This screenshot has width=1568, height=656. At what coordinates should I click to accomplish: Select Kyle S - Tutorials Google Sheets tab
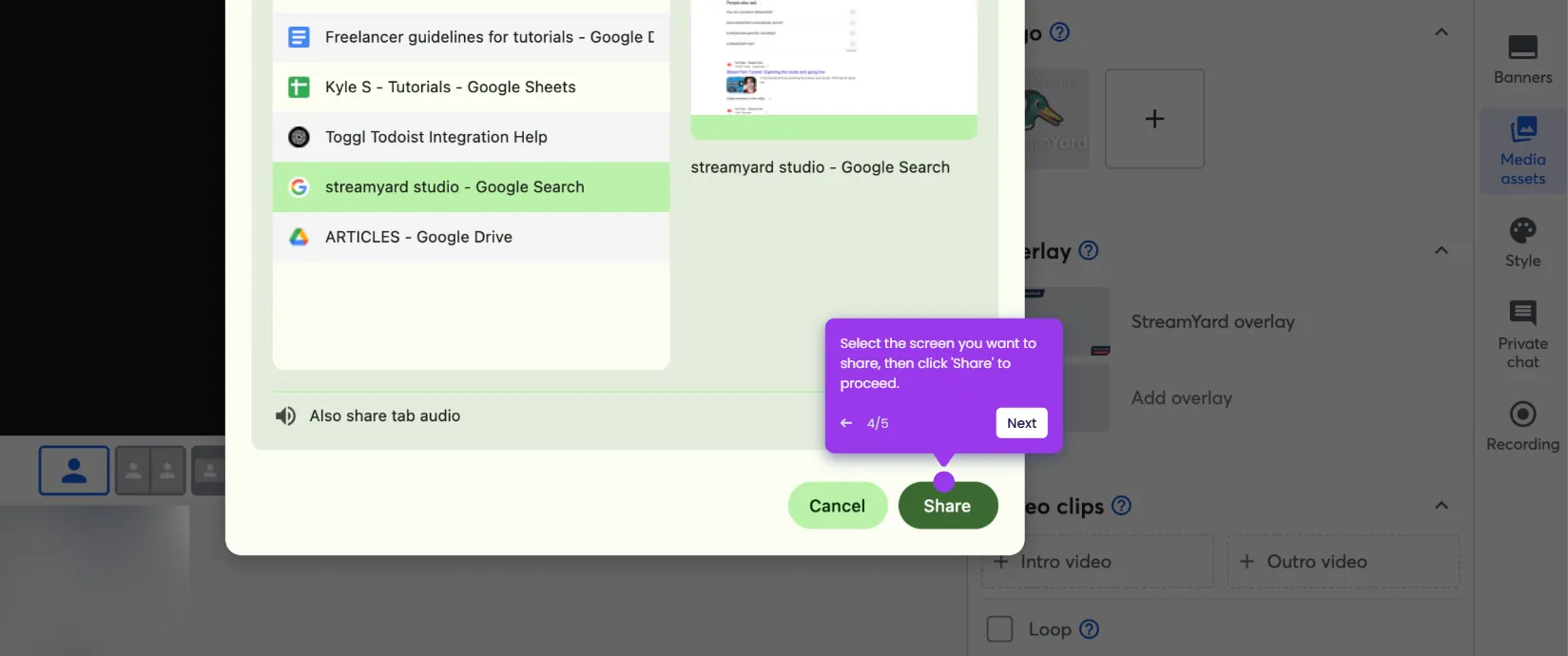pyautogui.click(x=471, y=87)
